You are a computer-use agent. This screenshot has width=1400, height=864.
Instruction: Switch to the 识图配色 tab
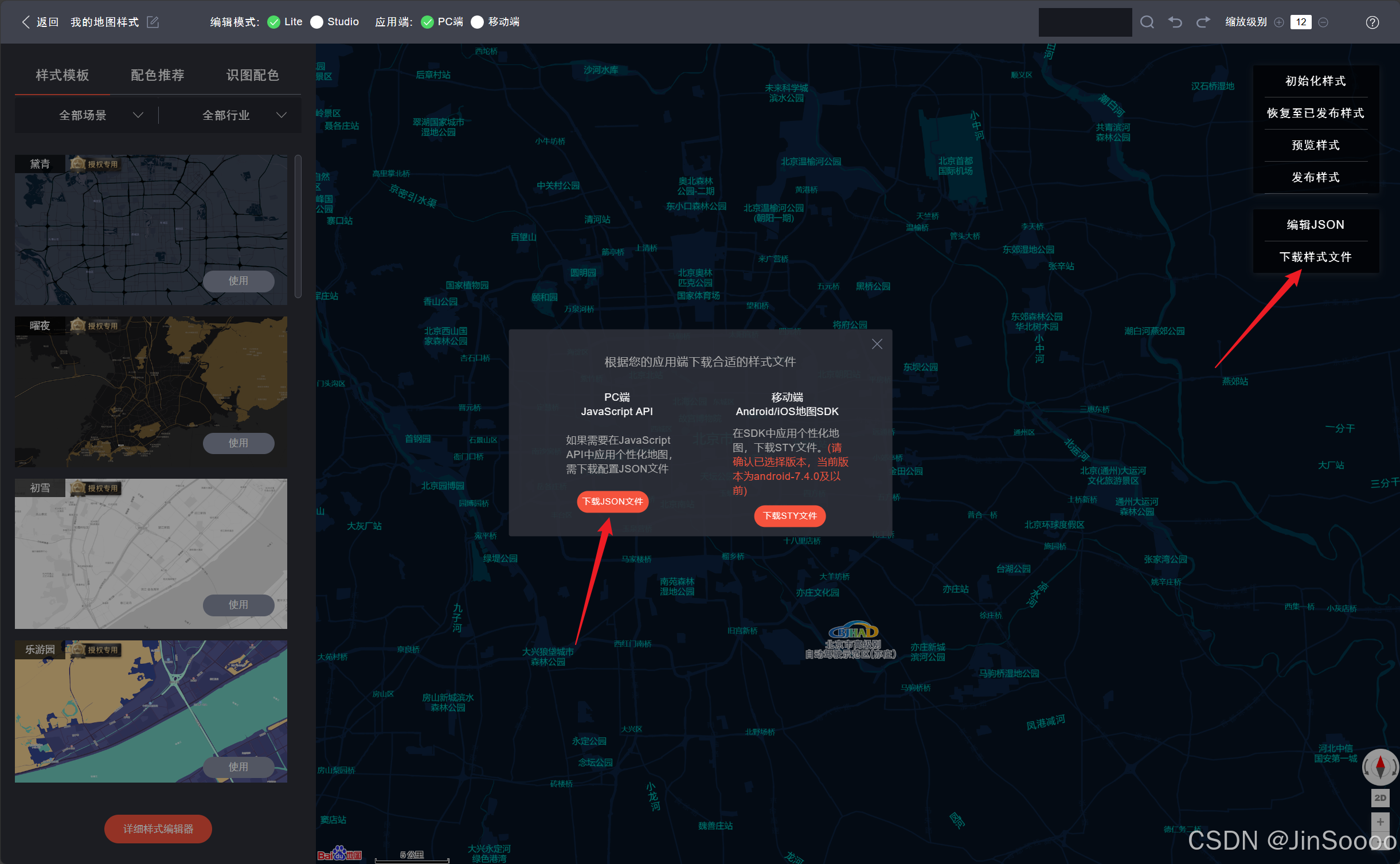[253, 75]
